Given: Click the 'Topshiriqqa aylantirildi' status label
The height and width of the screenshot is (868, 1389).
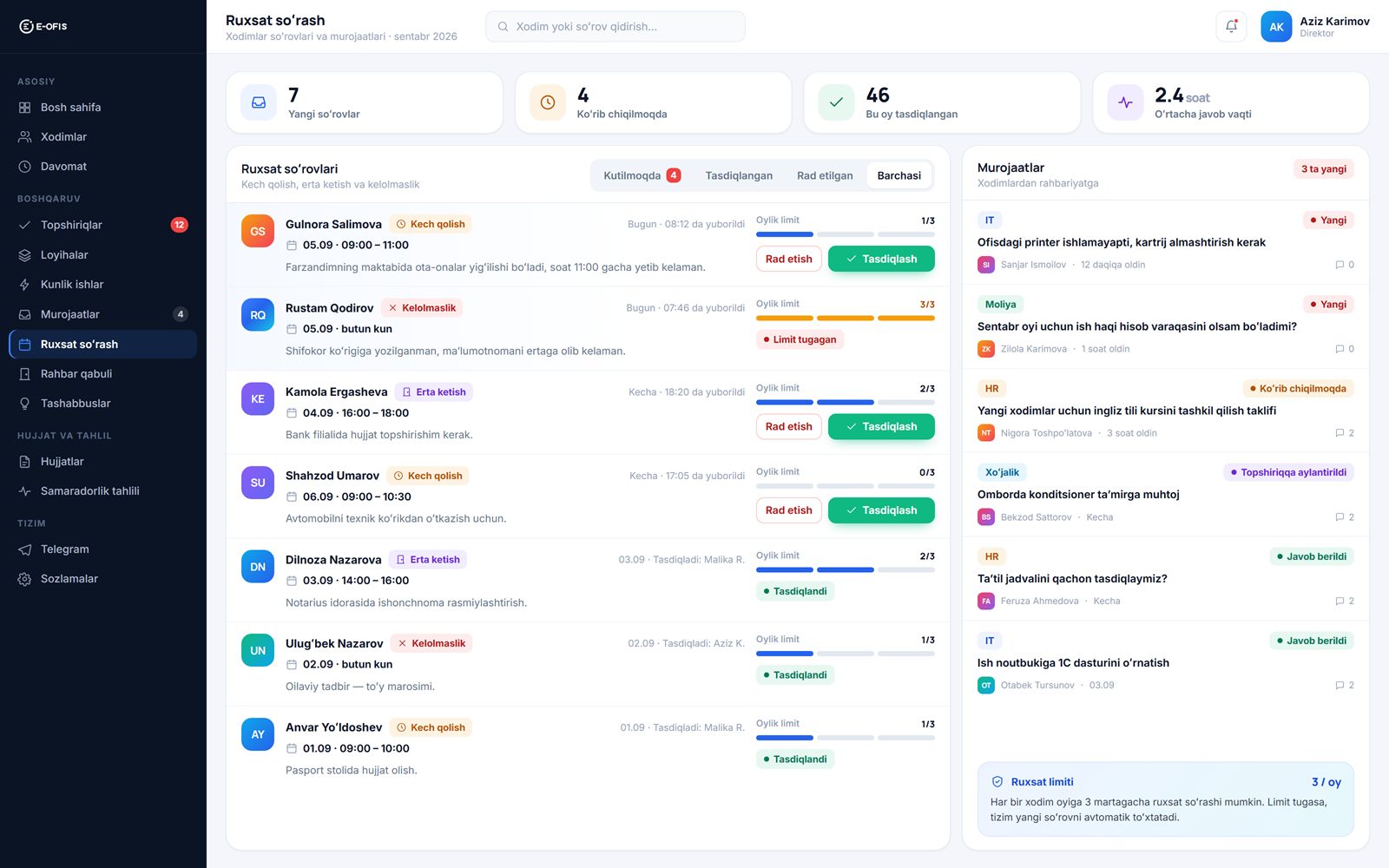Looking at the screenshot, I should pyautogui.click(x=1288, y=472).
